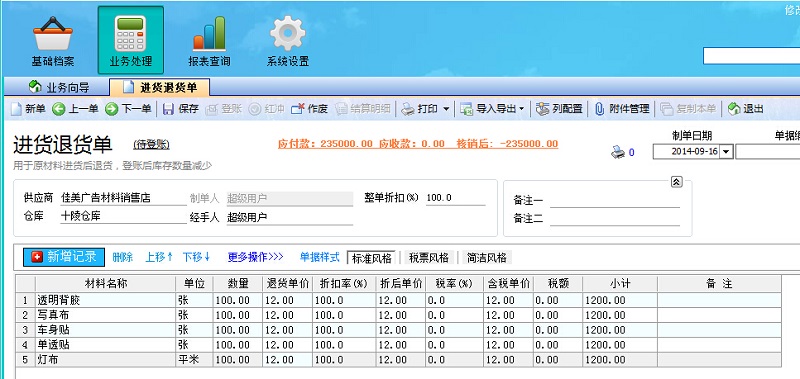Click the 平米 unit cell

pyautogui.click(x=194, y=360)
